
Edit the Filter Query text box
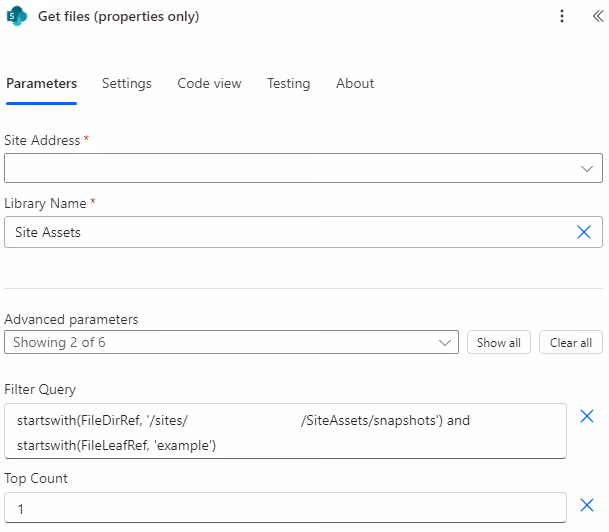tap(285, 431)
